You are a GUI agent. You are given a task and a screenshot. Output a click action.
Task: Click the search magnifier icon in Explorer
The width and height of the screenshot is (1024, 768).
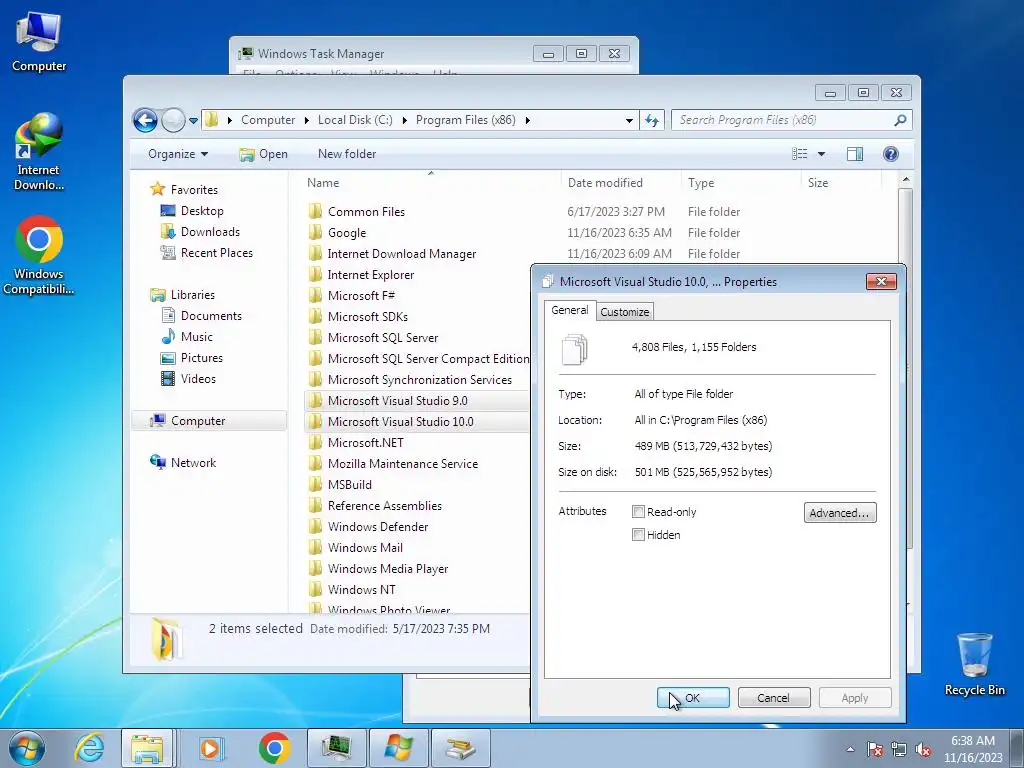click(900, 120)
